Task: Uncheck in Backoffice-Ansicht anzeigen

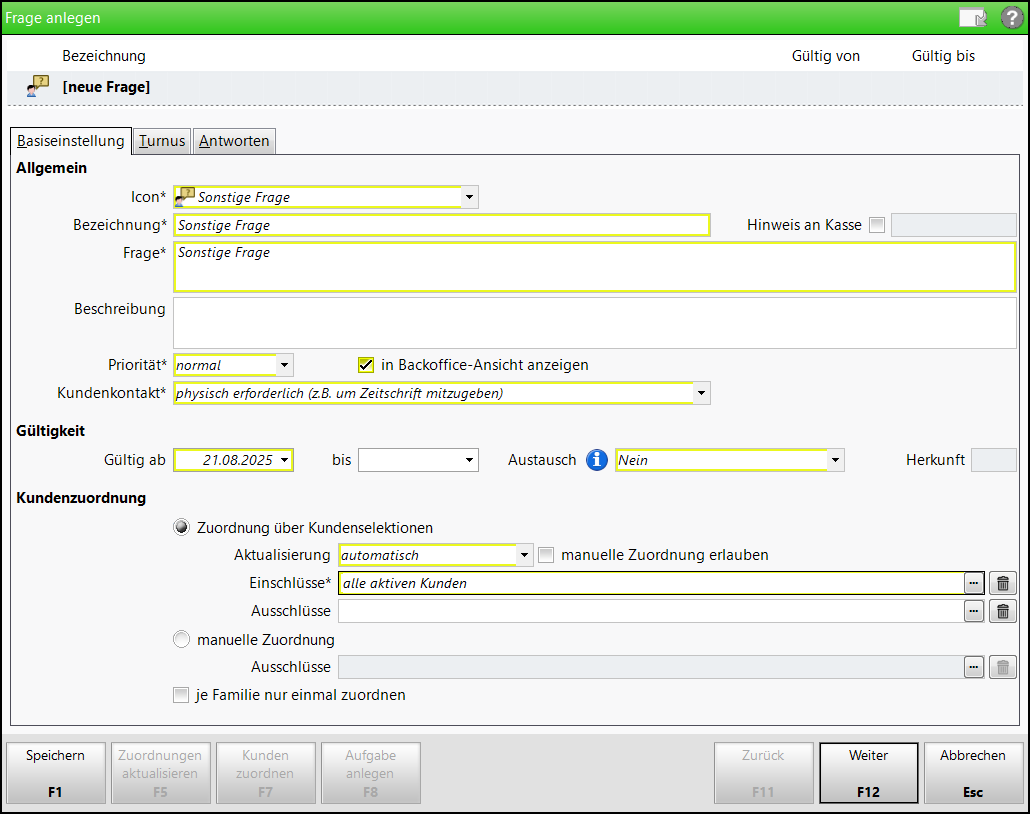Action: [366, 365]
